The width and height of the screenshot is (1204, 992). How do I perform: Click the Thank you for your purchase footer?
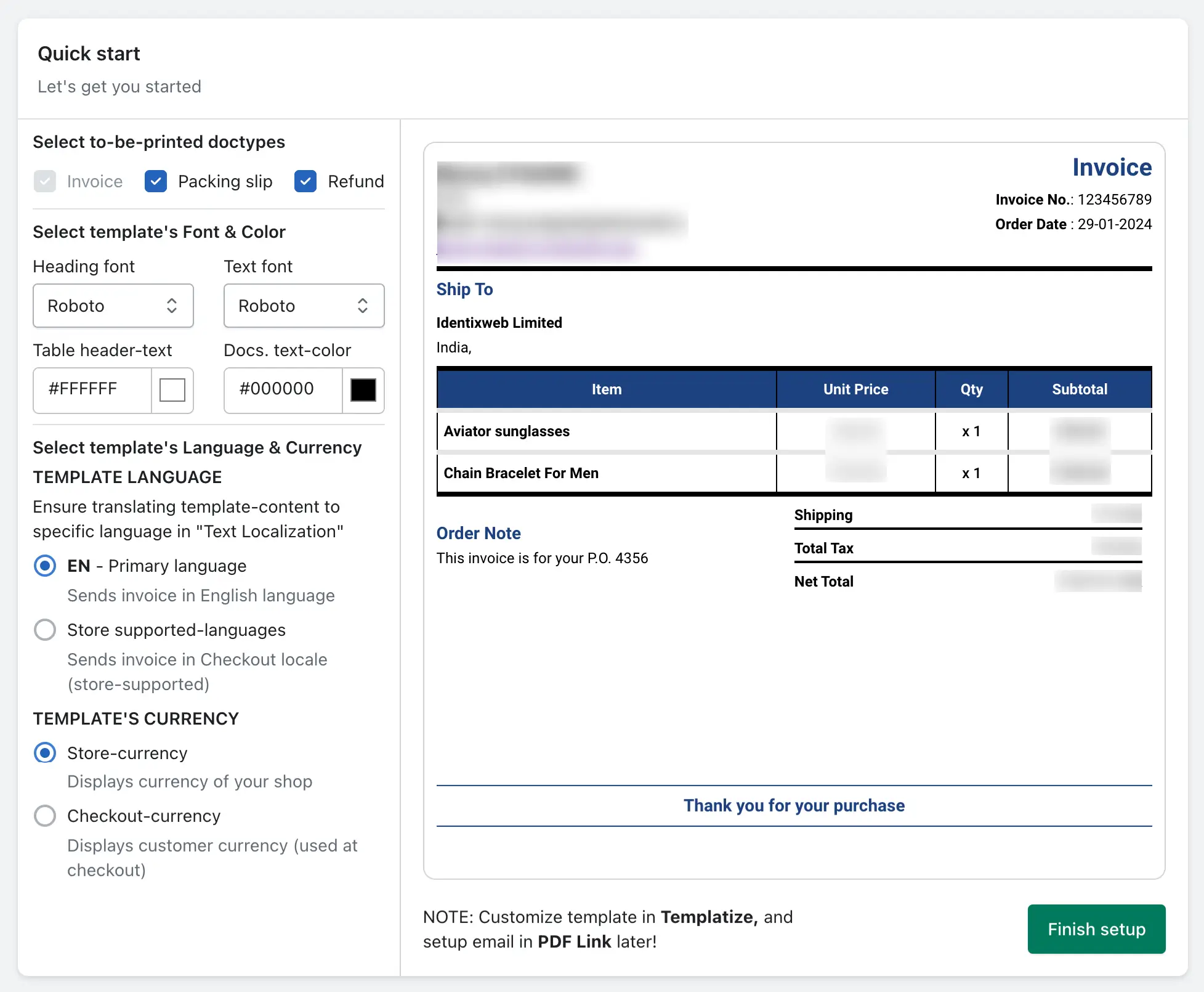tap(794, 805)
